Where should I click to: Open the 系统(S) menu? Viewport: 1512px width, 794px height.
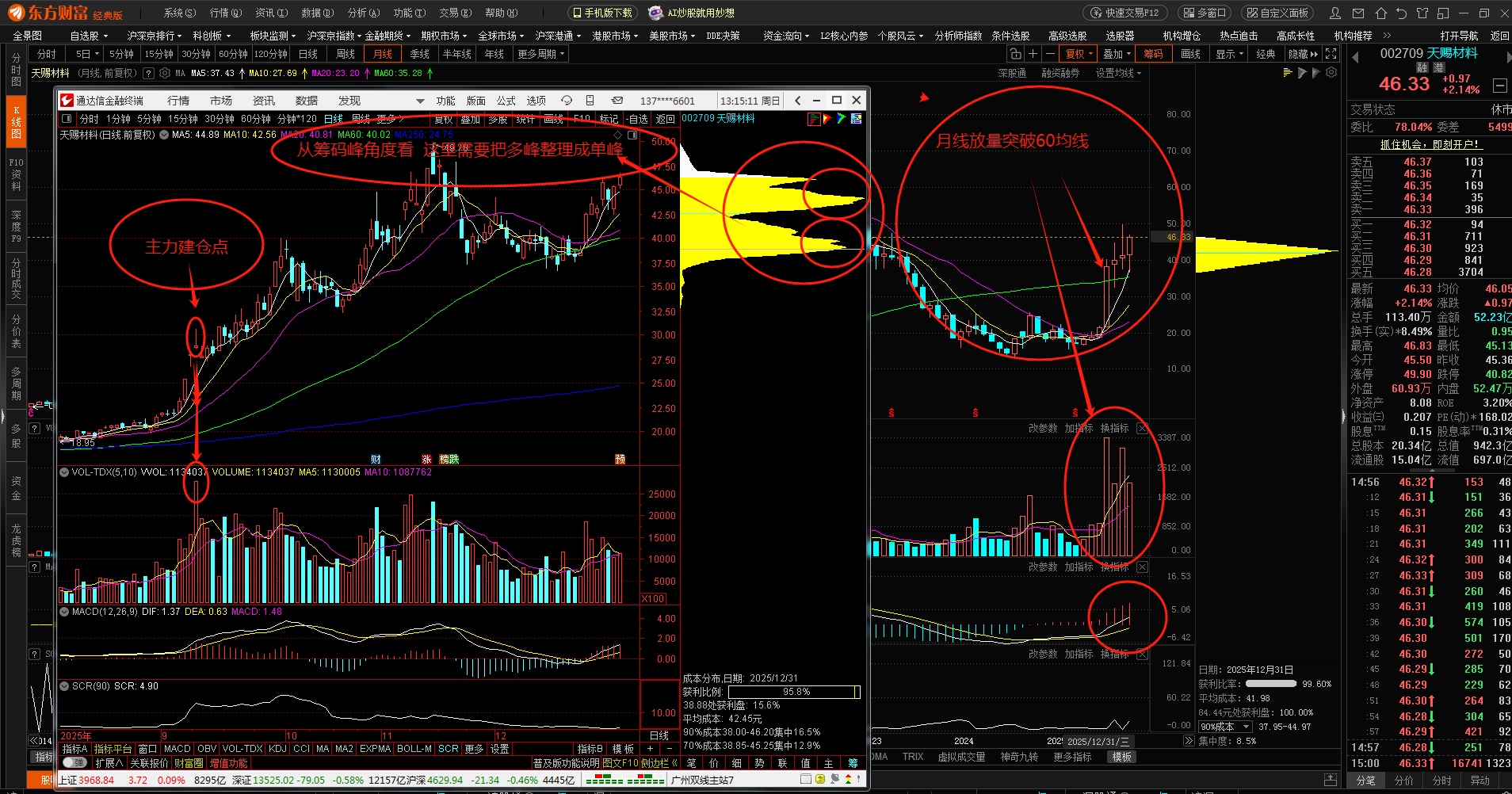click(180, 13)
